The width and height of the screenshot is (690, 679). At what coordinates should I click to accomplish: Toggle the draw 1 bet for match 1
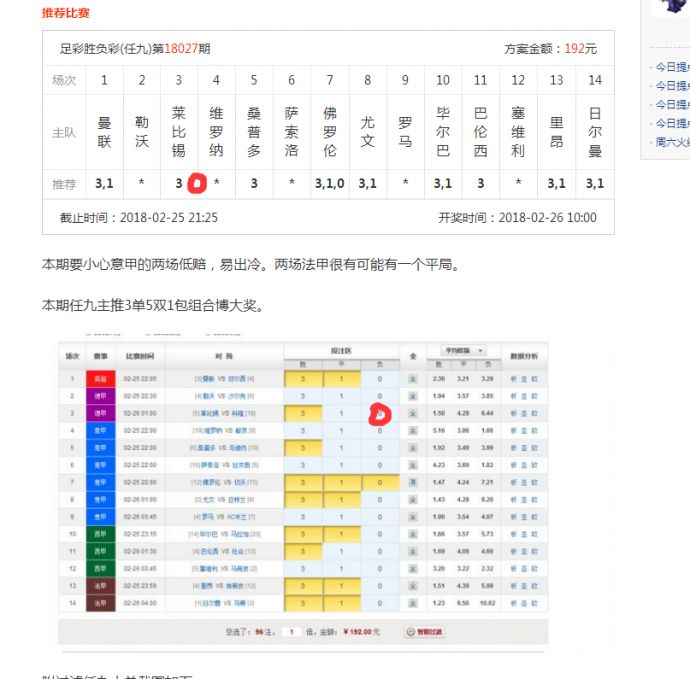(341, 379)
